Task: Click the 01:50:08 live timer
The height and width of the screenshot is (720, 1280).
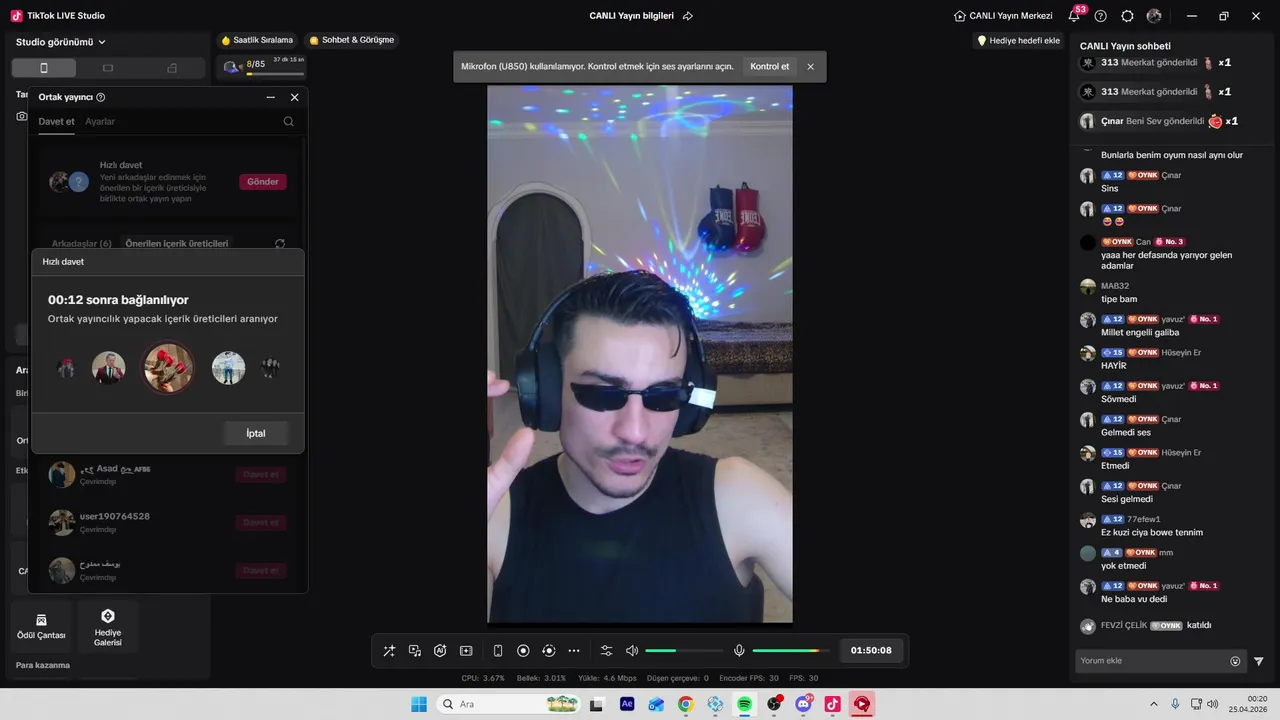Action: click(871, 651)
